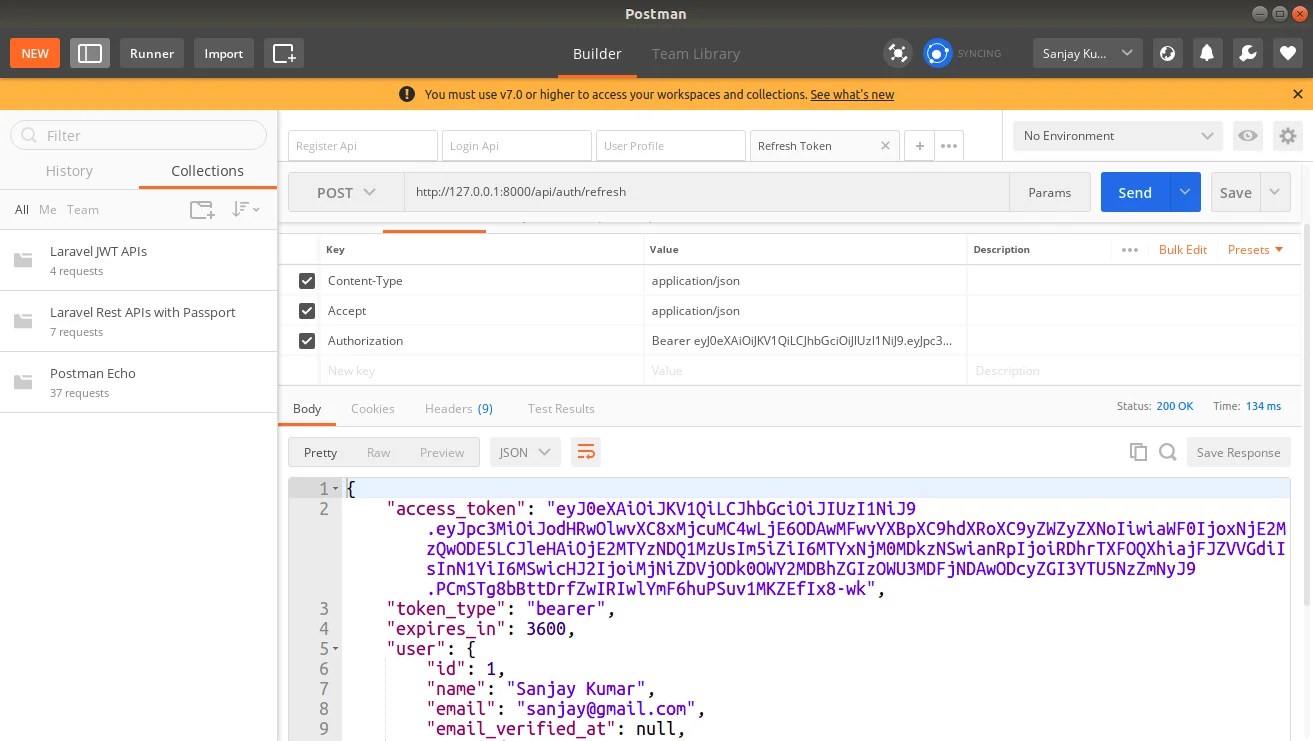Open the POST method dropdown
Viewport: 1313px width, 741px height.
346,192
